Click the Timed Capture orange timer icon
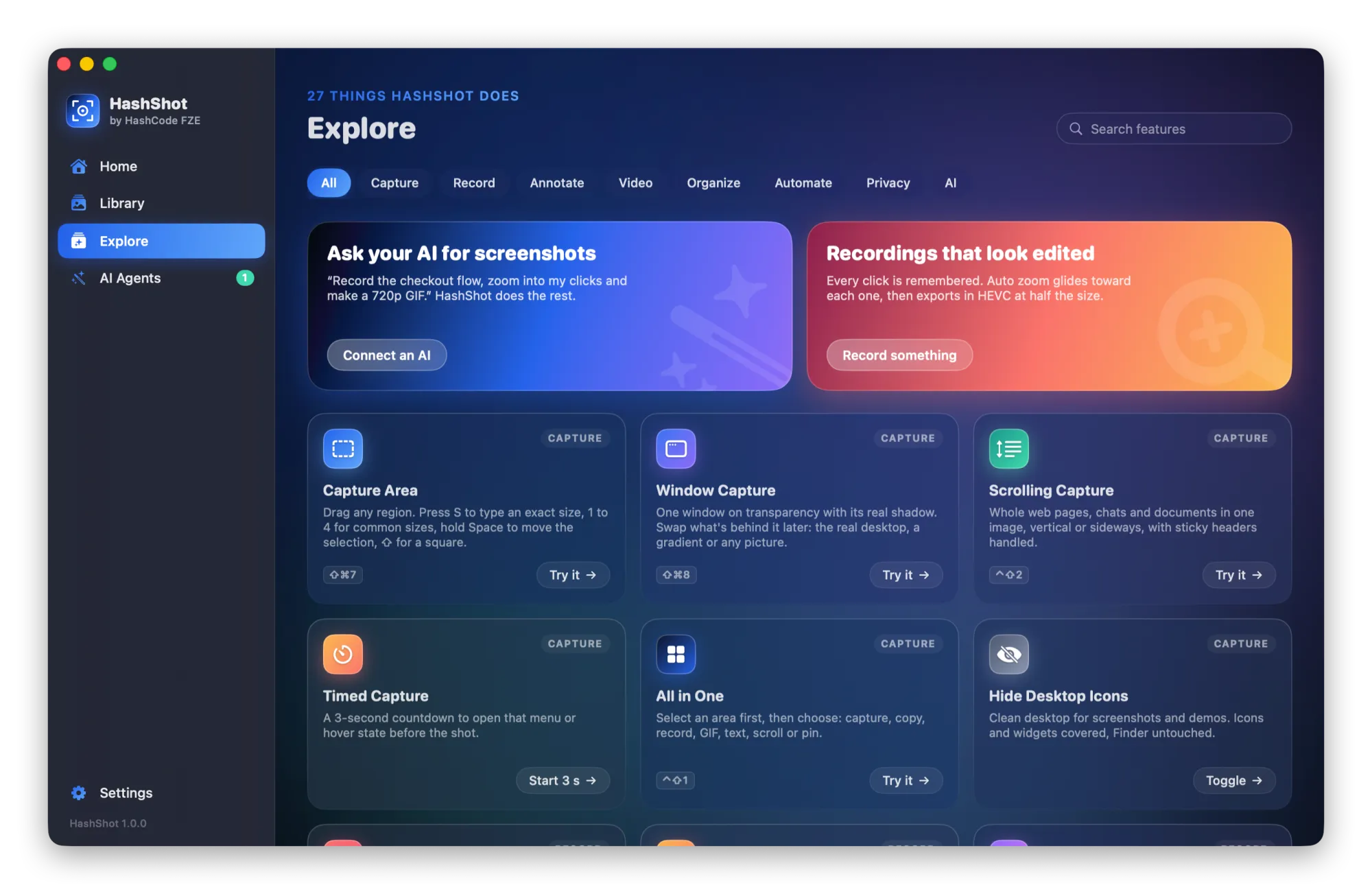Image resolution: width=1372 pixels, height=894 pixels. [x=343, y=654]
